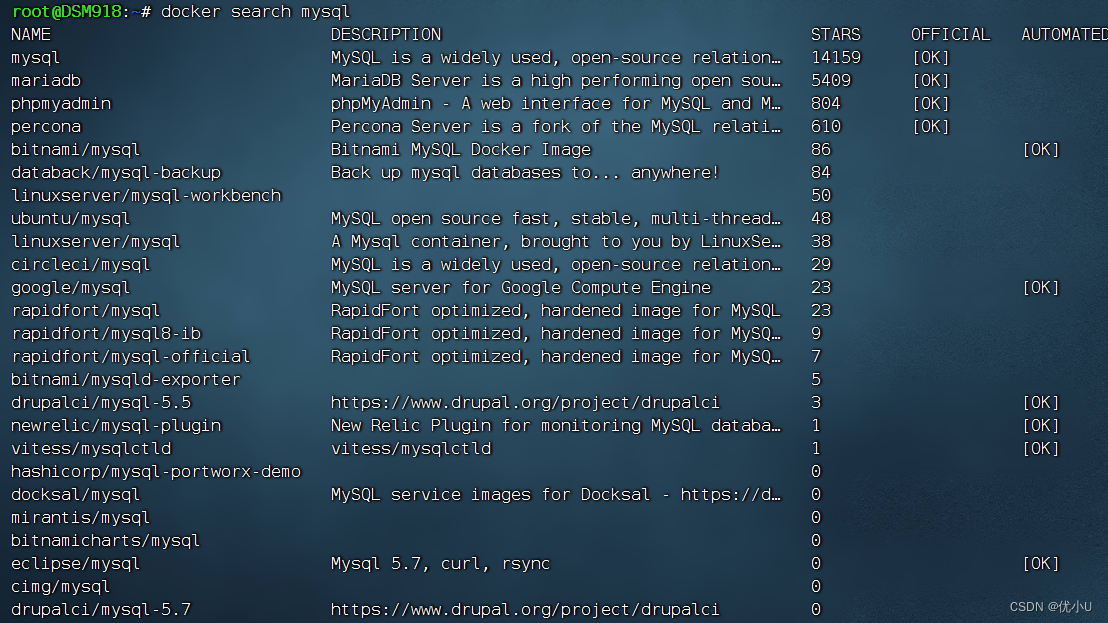Select the 'phpMyAdmin - A web interface' description
This screenshot has height=623, width=1108.
point(556,104)
